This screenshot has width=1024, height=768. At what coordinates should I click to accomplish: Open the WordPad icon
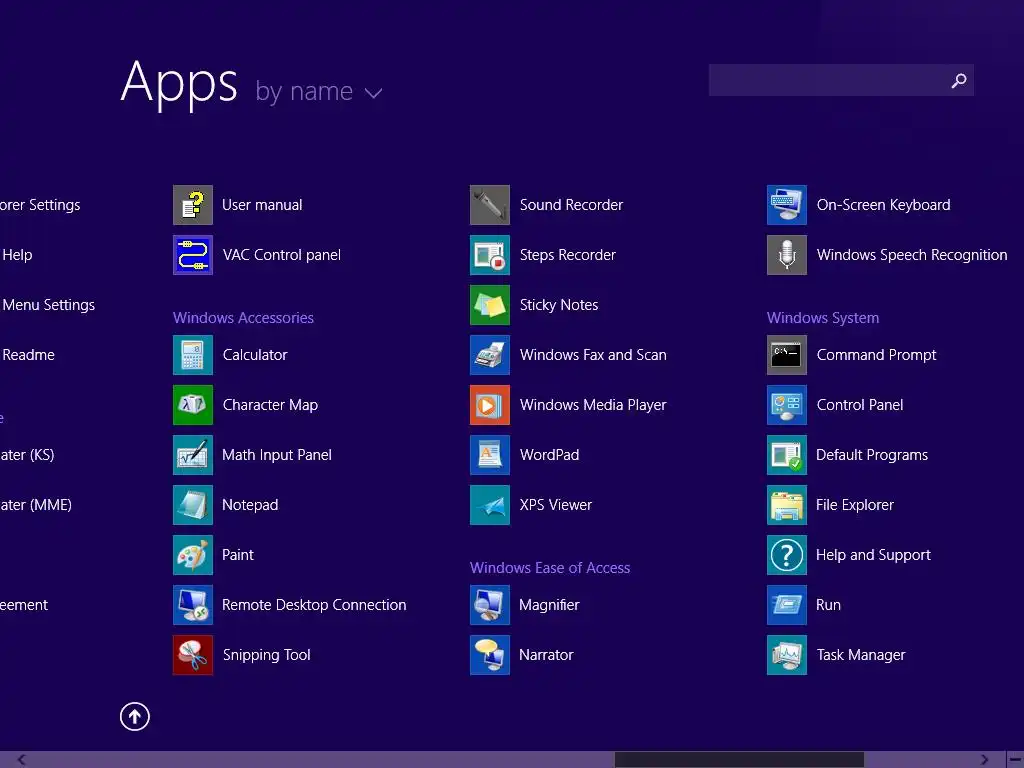[x=490, y=455]
